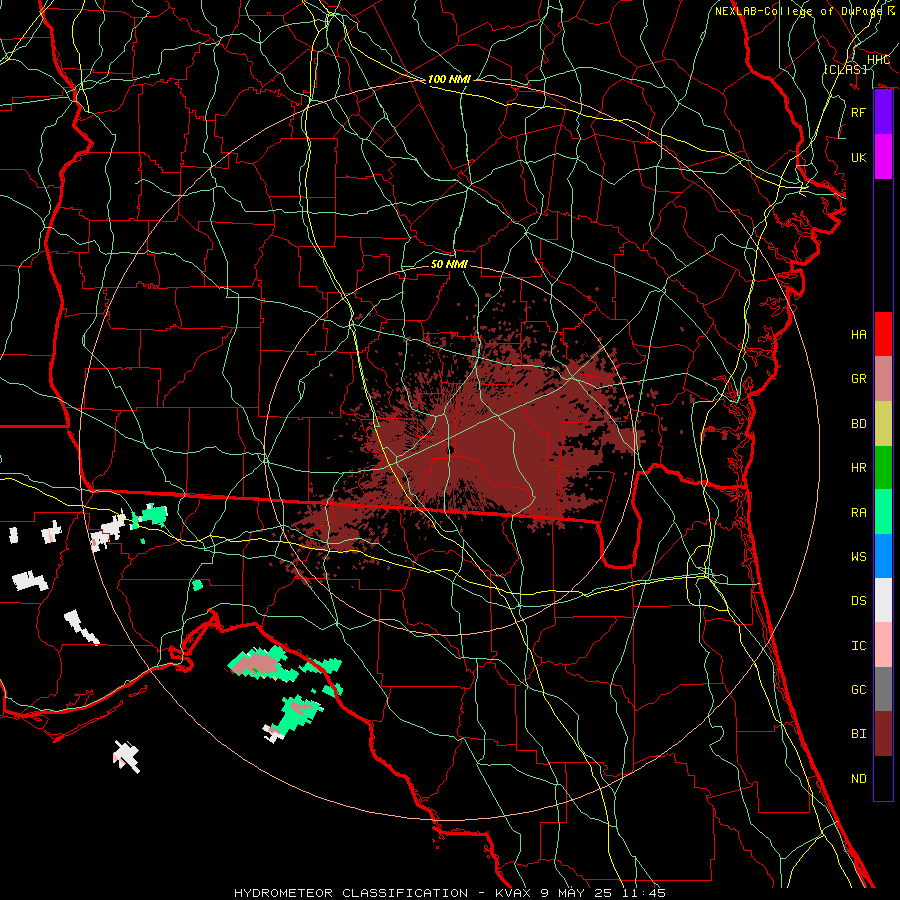
Task: Select the GR pink legend swatch
Action: pos(883,379)
